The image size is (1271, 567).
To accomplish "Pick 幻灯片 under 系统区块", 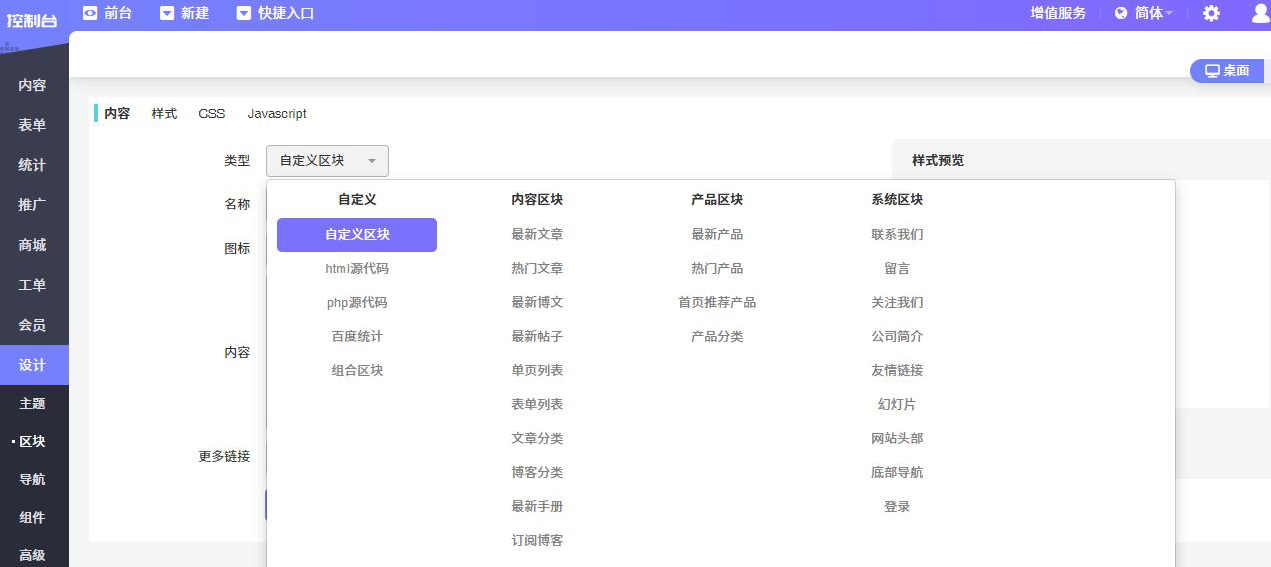I will 897,405.
